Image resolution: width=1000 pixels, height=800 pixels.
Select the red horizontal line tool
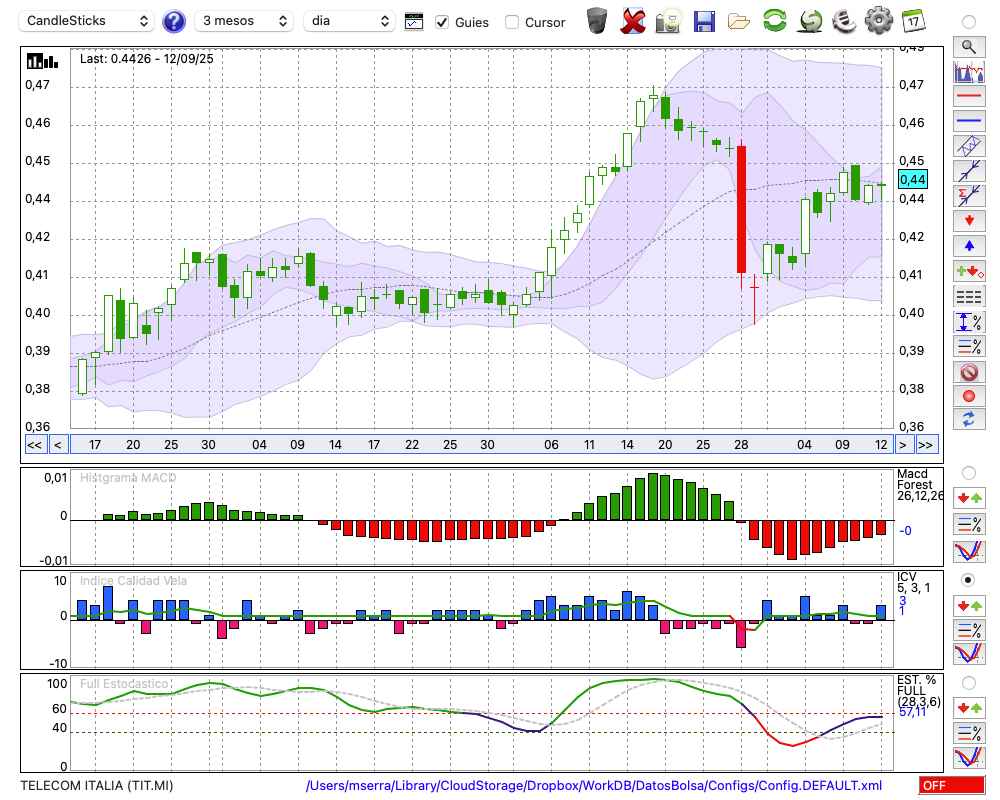(969, 96)
